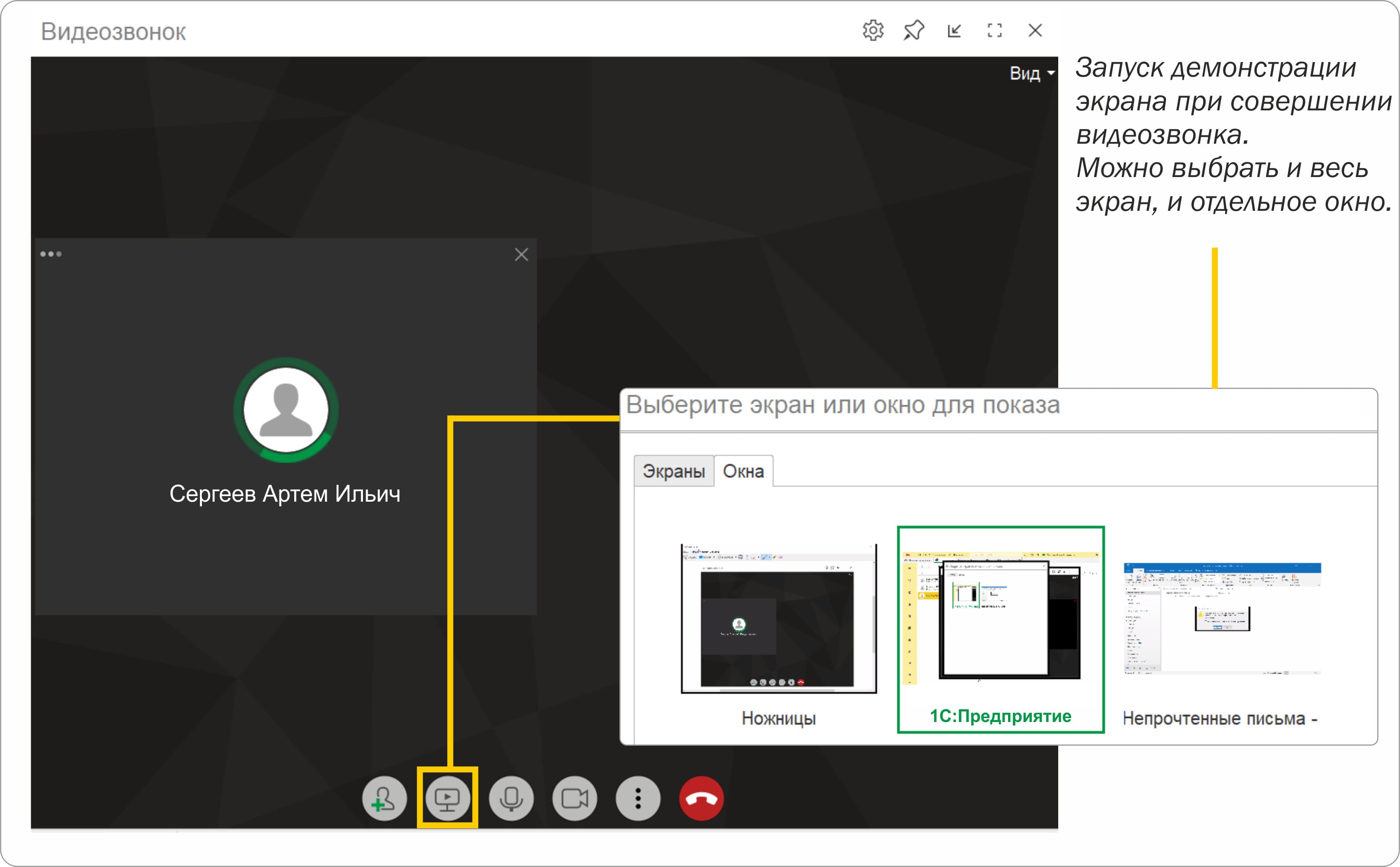1400x867 pixels.
Task: Select the Окна tab
Action: click(x=743, y=471)
